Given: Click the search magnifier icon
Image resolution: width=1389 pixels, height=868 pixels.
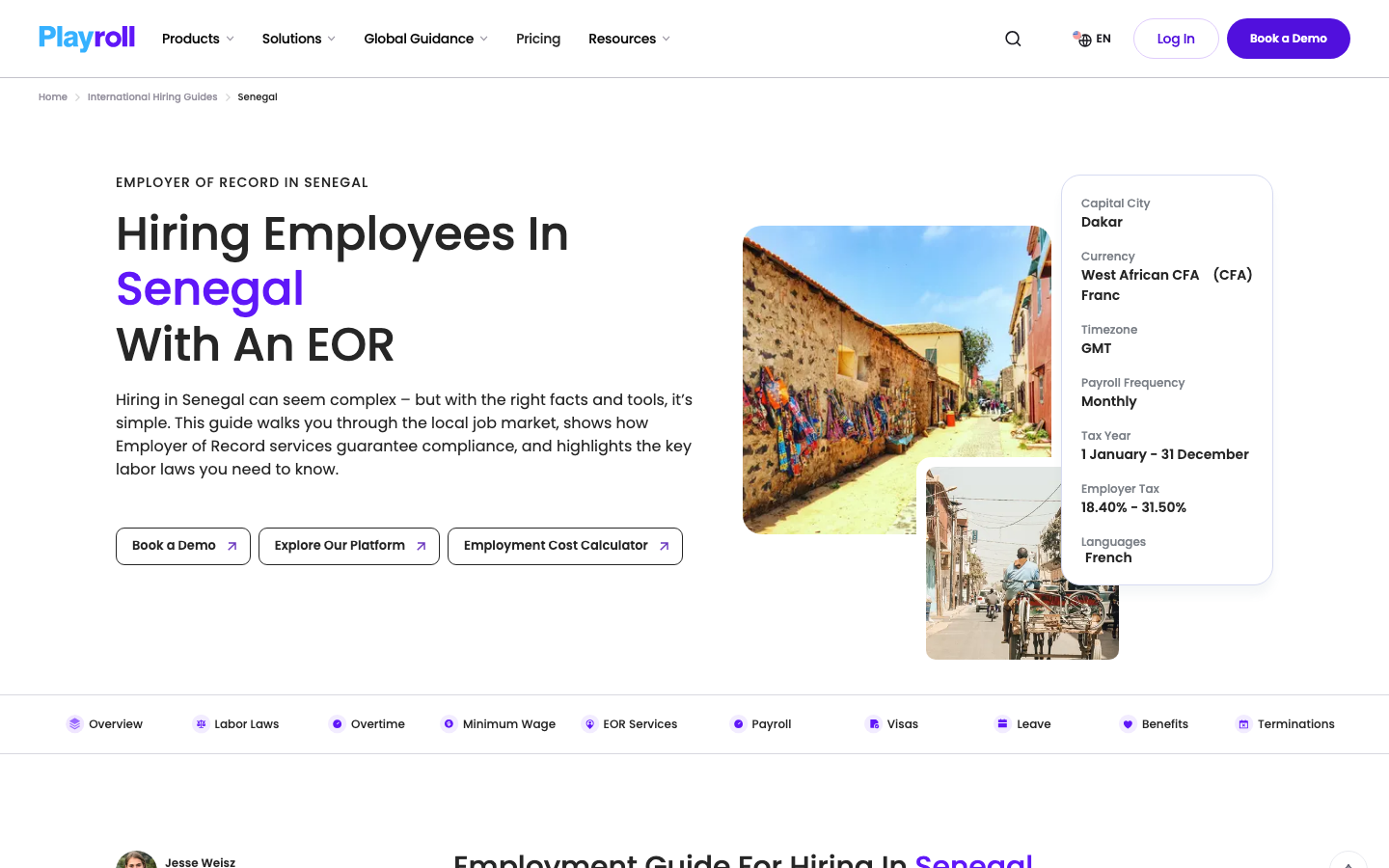Looking at the screenshot, I should (1013, 39).
